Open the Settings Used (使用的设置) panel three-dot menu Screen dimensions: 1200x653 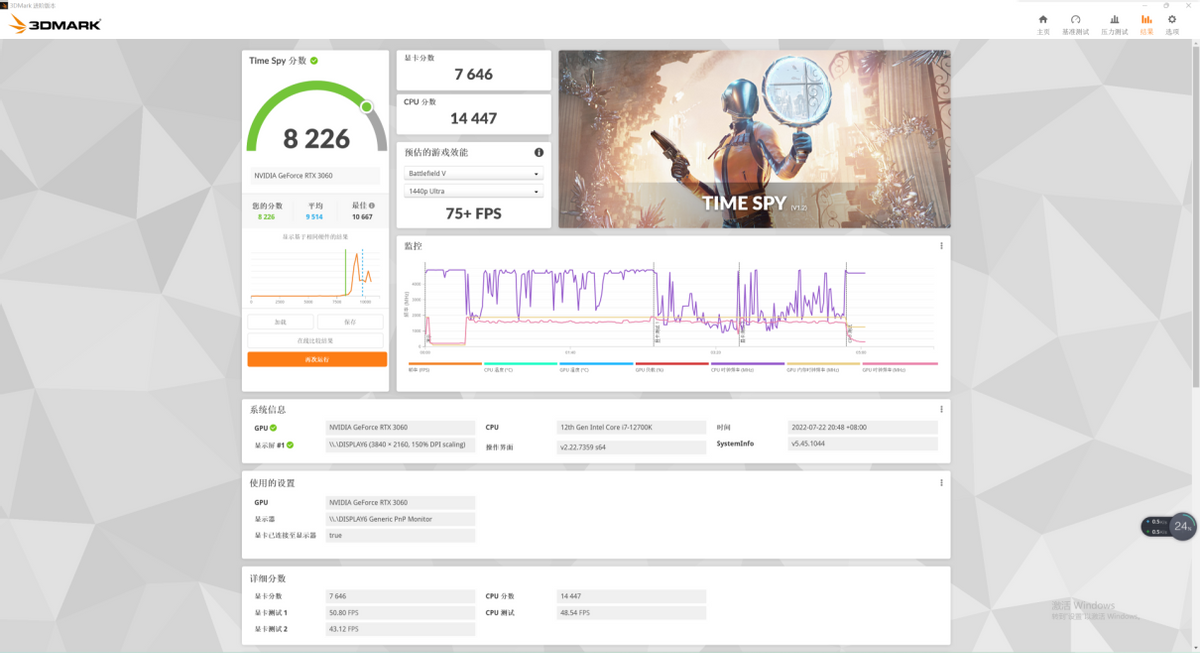(941, 483)
